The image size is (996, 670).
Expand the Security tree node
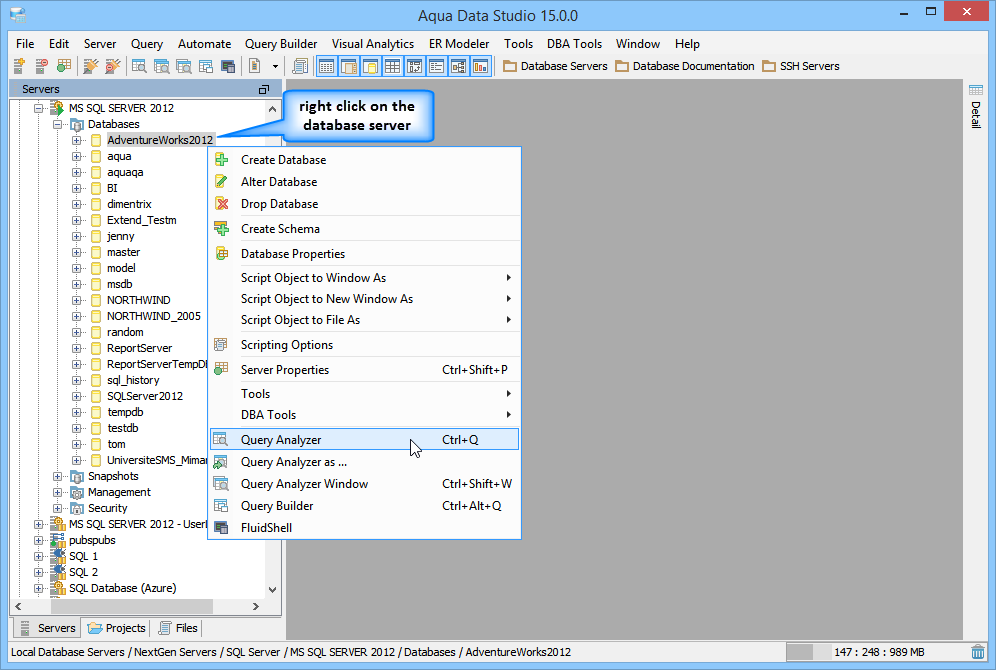pos(58,508)
